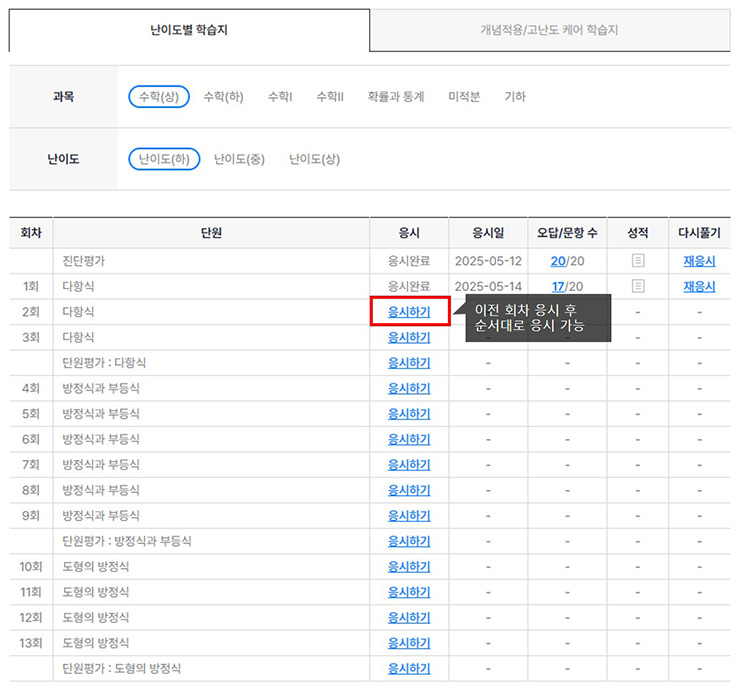Click 재응시 link for 1회 다항식
This screenshot has width=742, height=686.
[x=699, y=286]
